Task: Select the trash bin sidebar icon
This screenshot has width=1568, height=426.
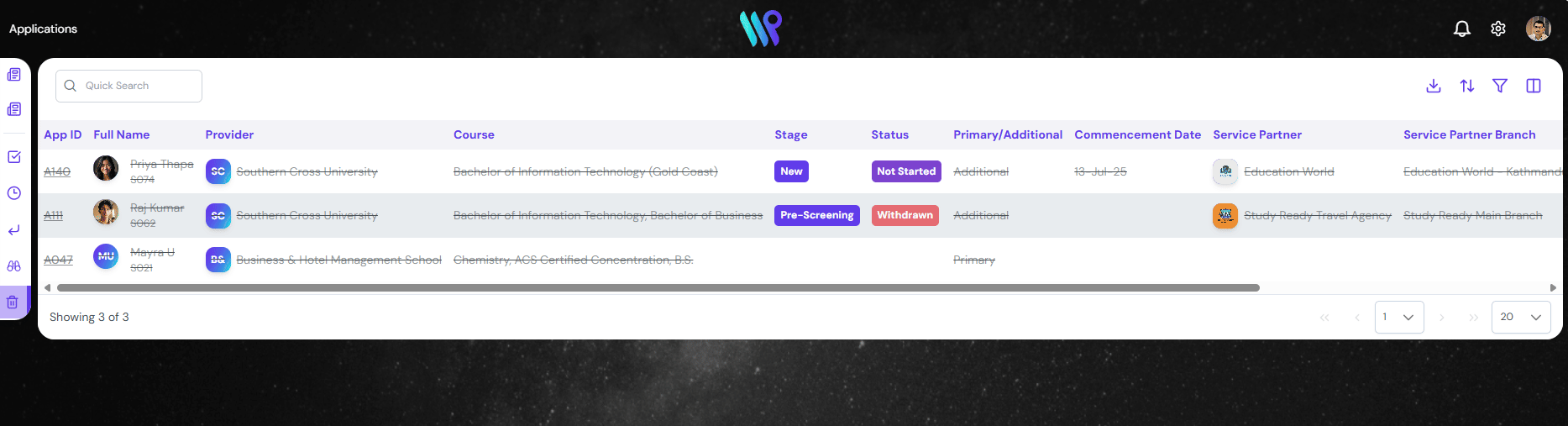Action: click(x=13, y=302)
